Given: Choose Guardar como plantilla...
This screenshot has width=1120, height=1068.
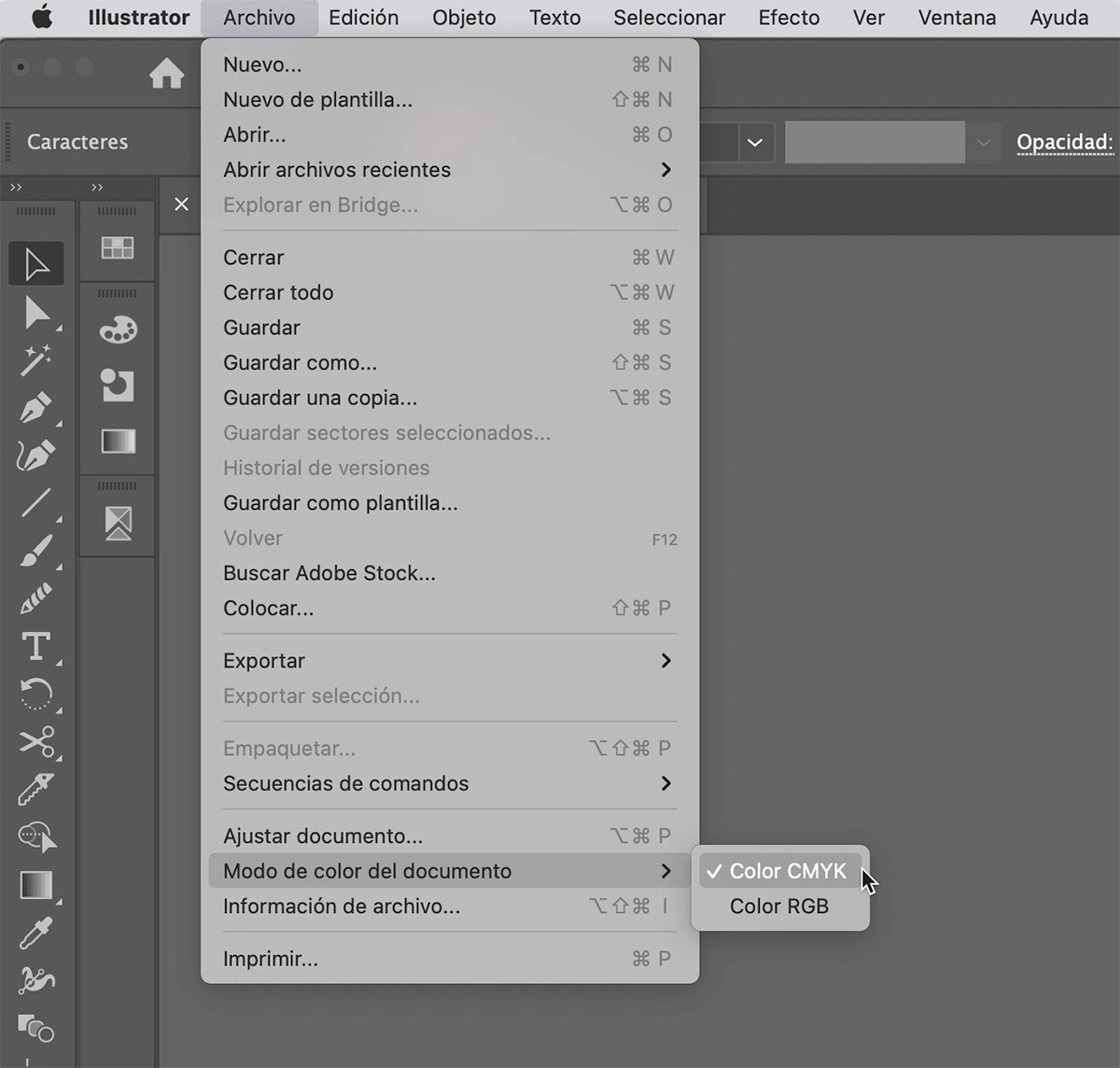Looking at the screenshot, I should [450, 503].
